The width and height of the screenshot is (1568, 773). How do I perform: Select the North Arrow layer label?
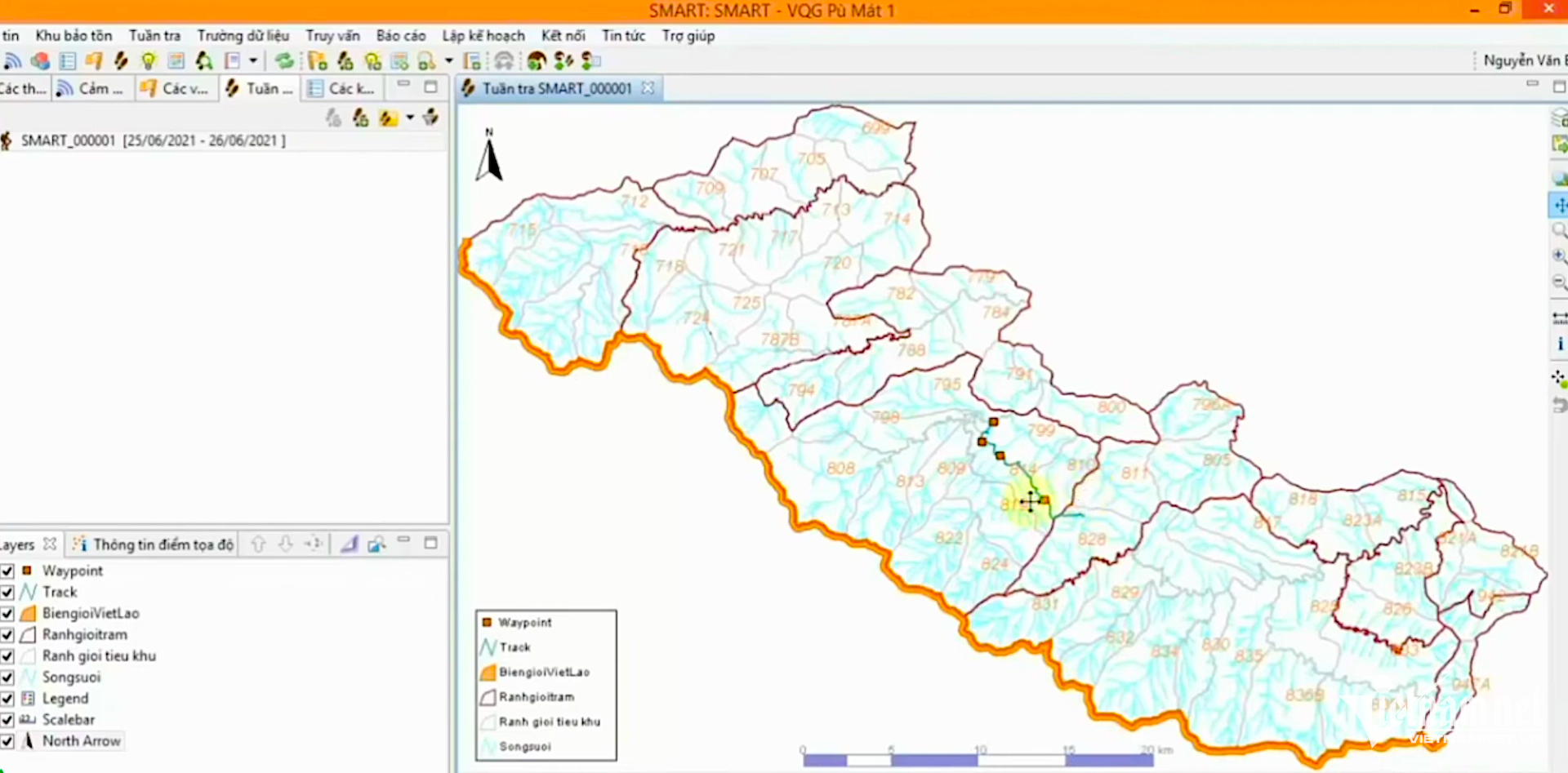(81, 741)
